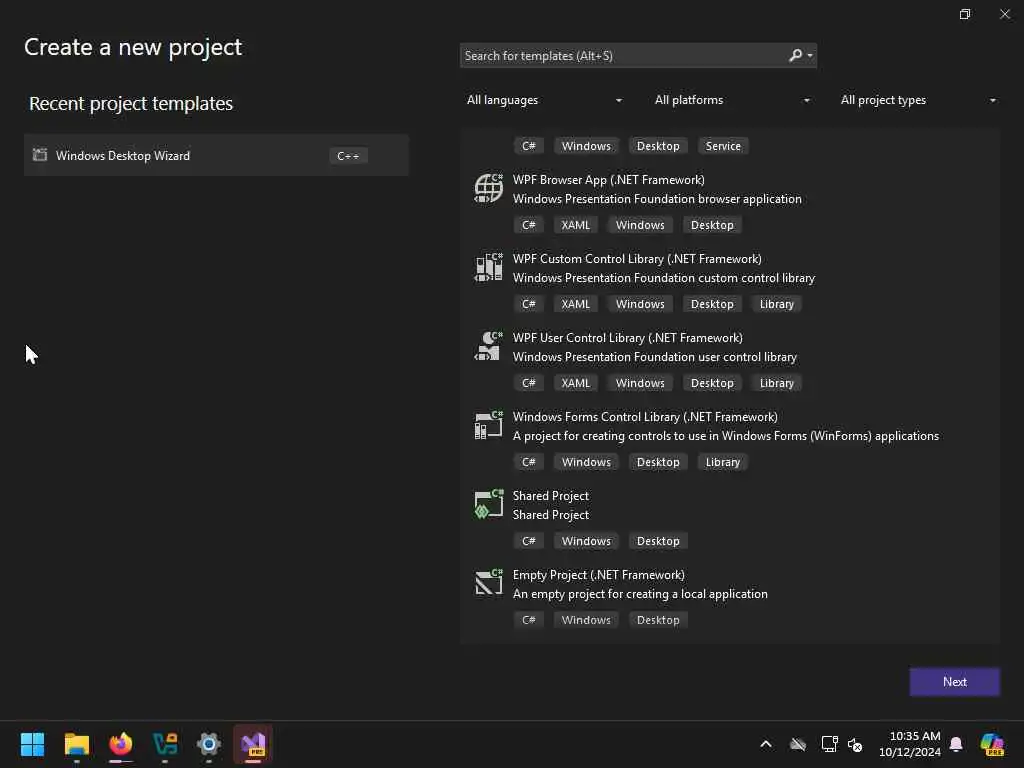Image resolution: width=1024 pixels, height=768 pixels.
Task: Open the Settings gear app in taskbar
Action: [x=209, y=744]
